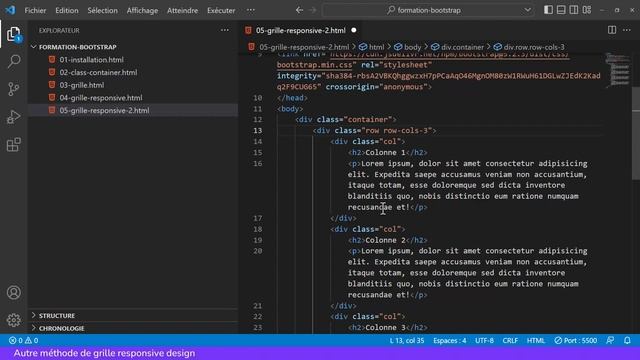
Task: Click the Colonne 3 heading text in code
Action: (x=385, y=327)
